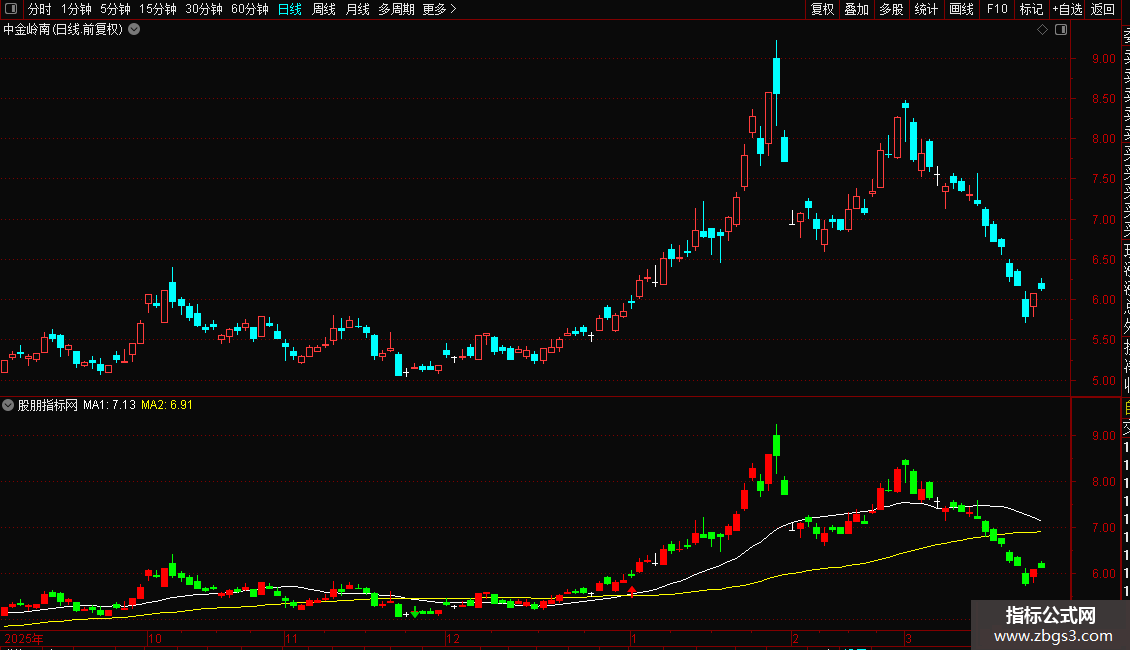1130x650 pixels.
Task: Toggle the left side panel icon
Action: [11, 9]
